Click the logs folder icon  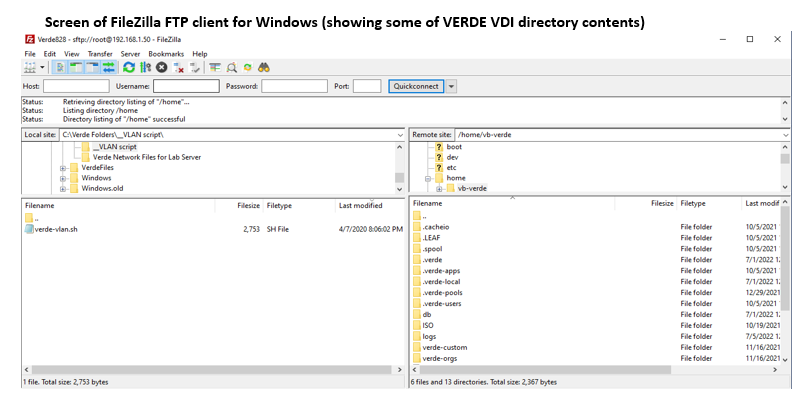[x=417, y=336]
